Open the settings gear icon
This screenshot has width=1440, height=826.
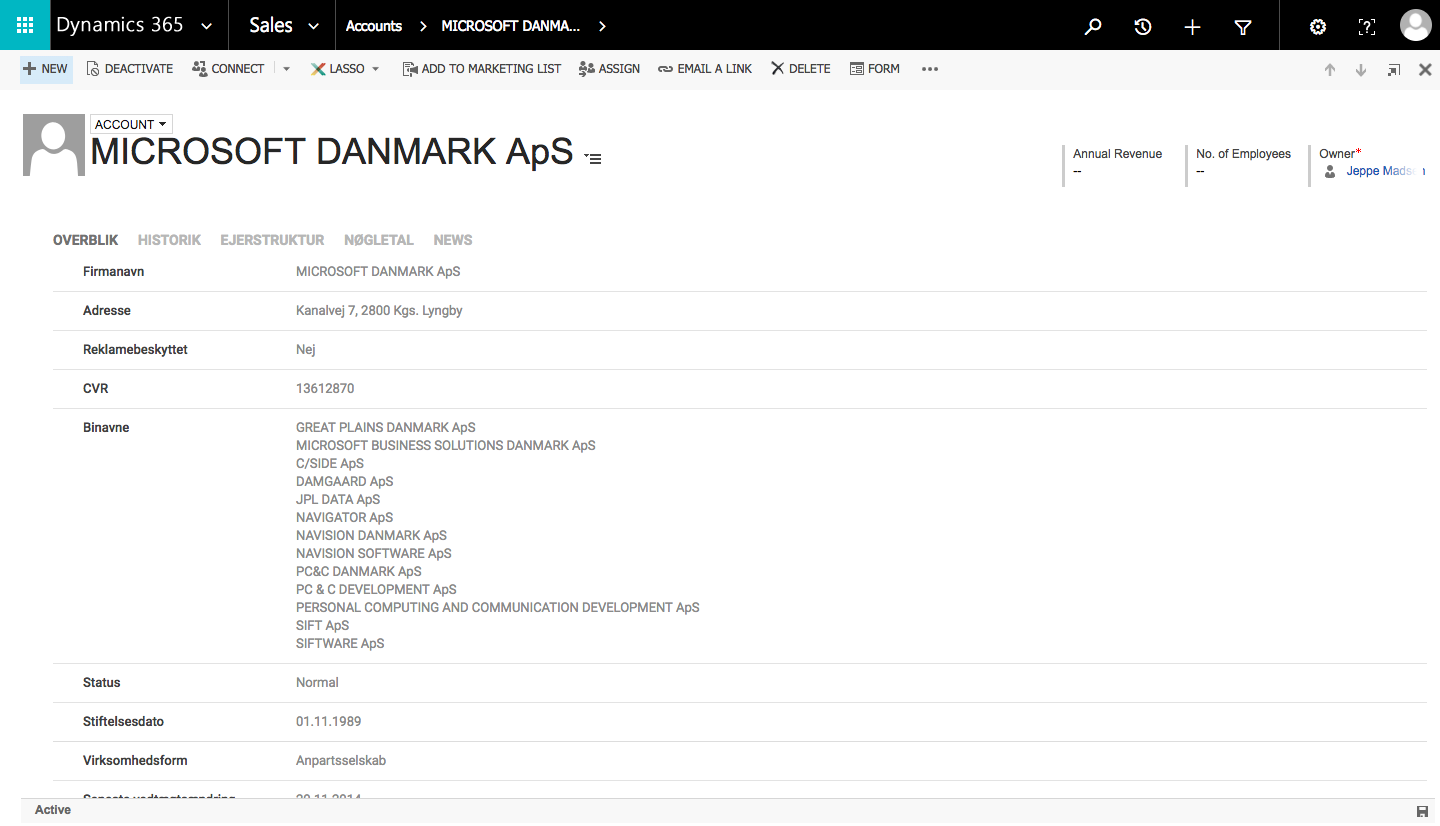click(x=1318, y=27)
